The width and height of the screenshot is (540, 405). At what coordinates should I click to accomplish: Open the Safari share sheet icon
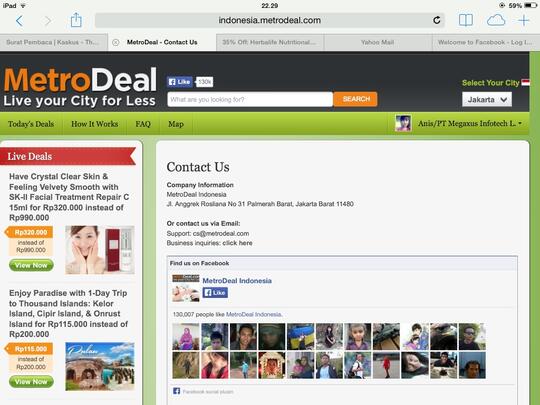76,20
